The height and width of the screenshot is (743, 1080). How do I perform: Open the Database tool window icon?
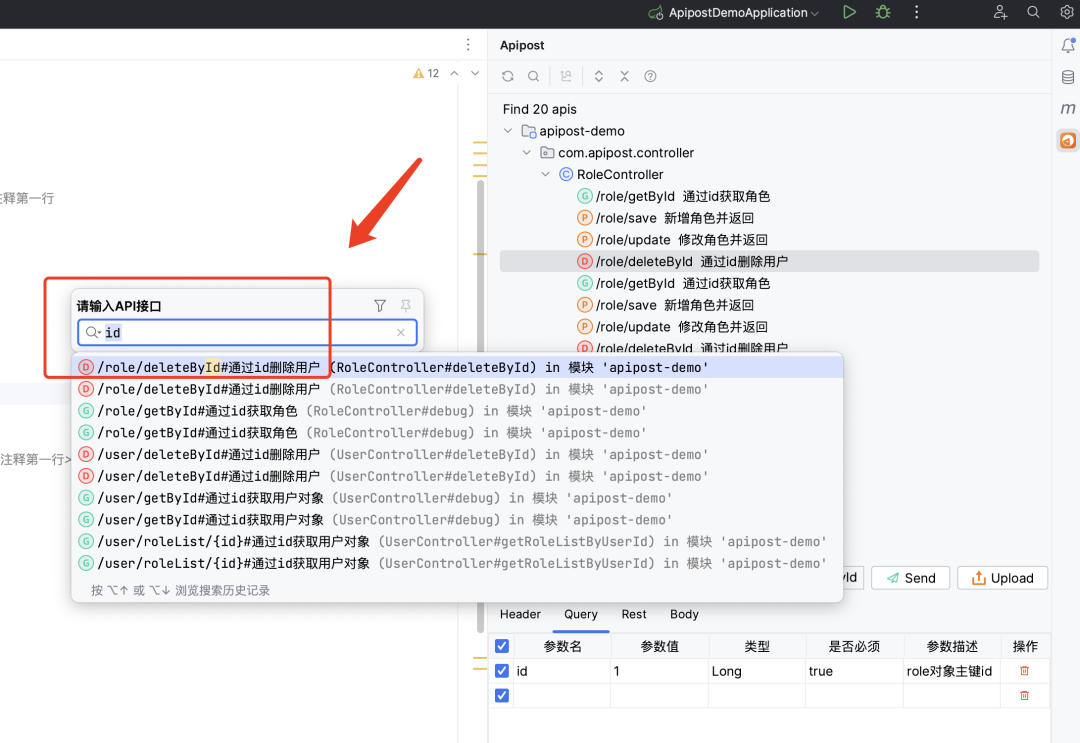coord(1068,77)
